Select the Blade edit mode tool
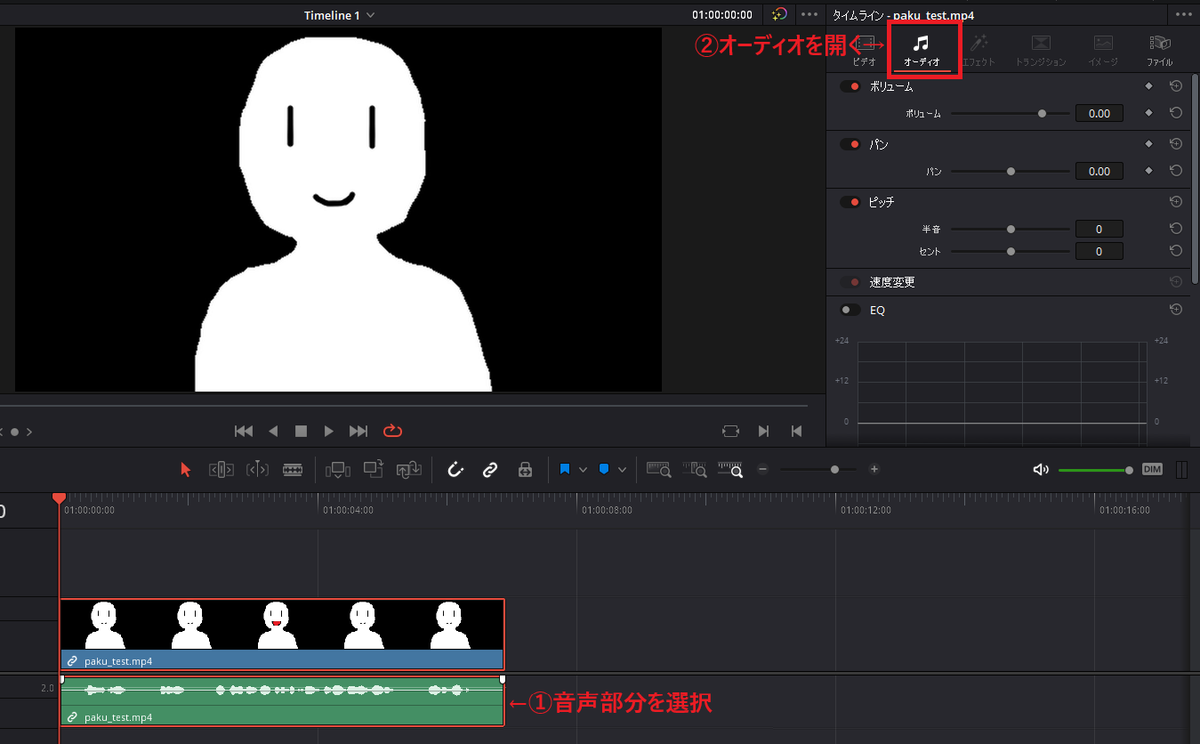This screenshot has height=744, width=1200. tap(293, 469)
